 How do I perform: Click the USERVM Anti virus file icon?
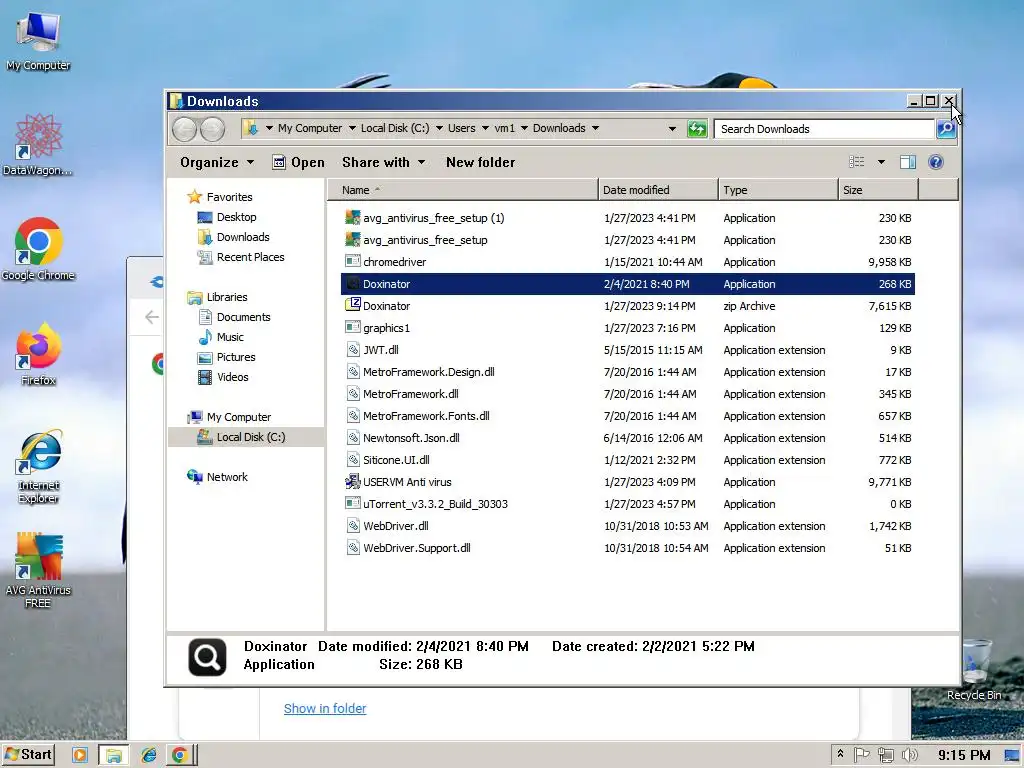tap(353, 481)
